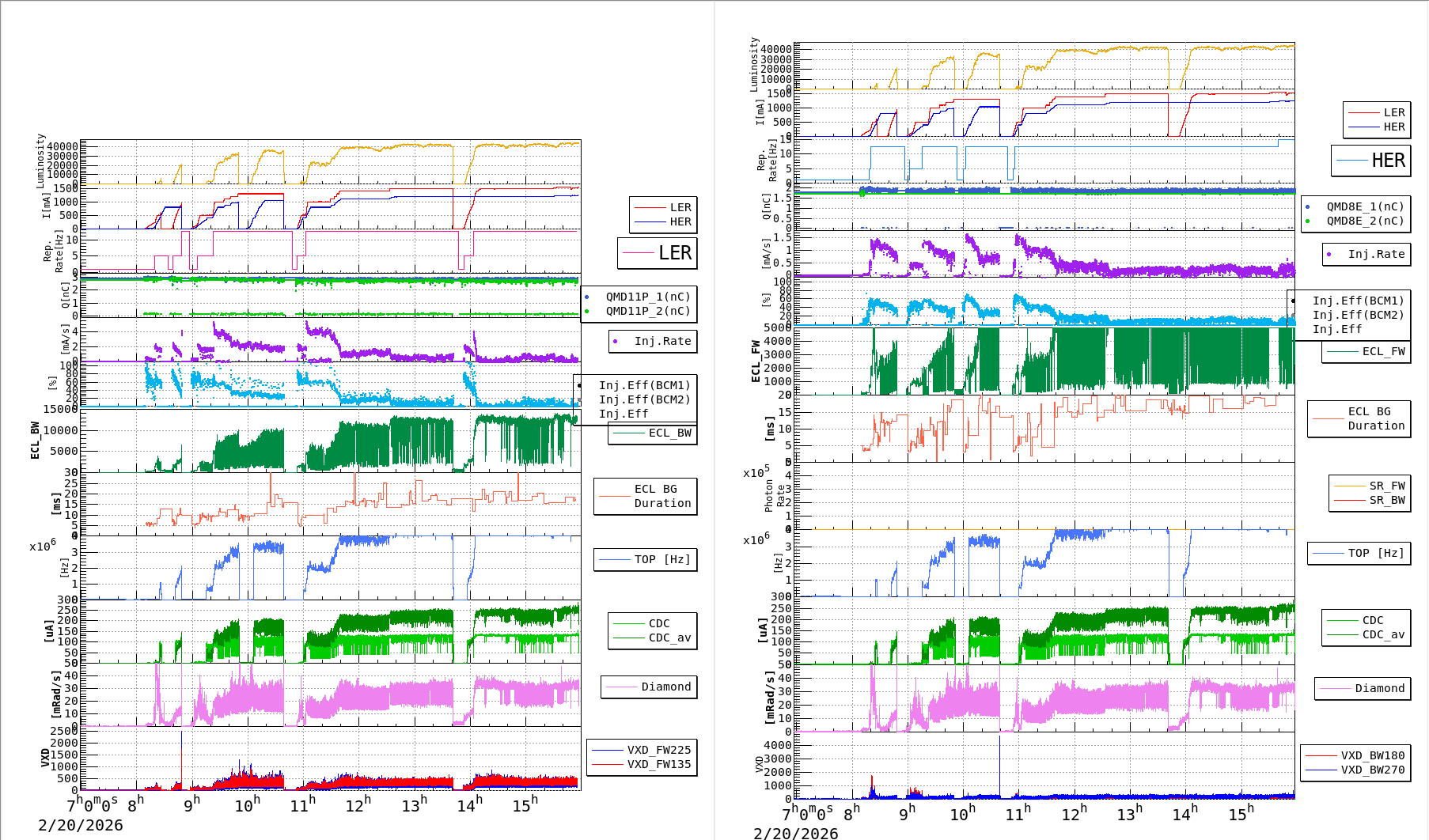Click the TOP [Hz] legend in right plot
1429x840 pixels.
[x=1359, y=553]
